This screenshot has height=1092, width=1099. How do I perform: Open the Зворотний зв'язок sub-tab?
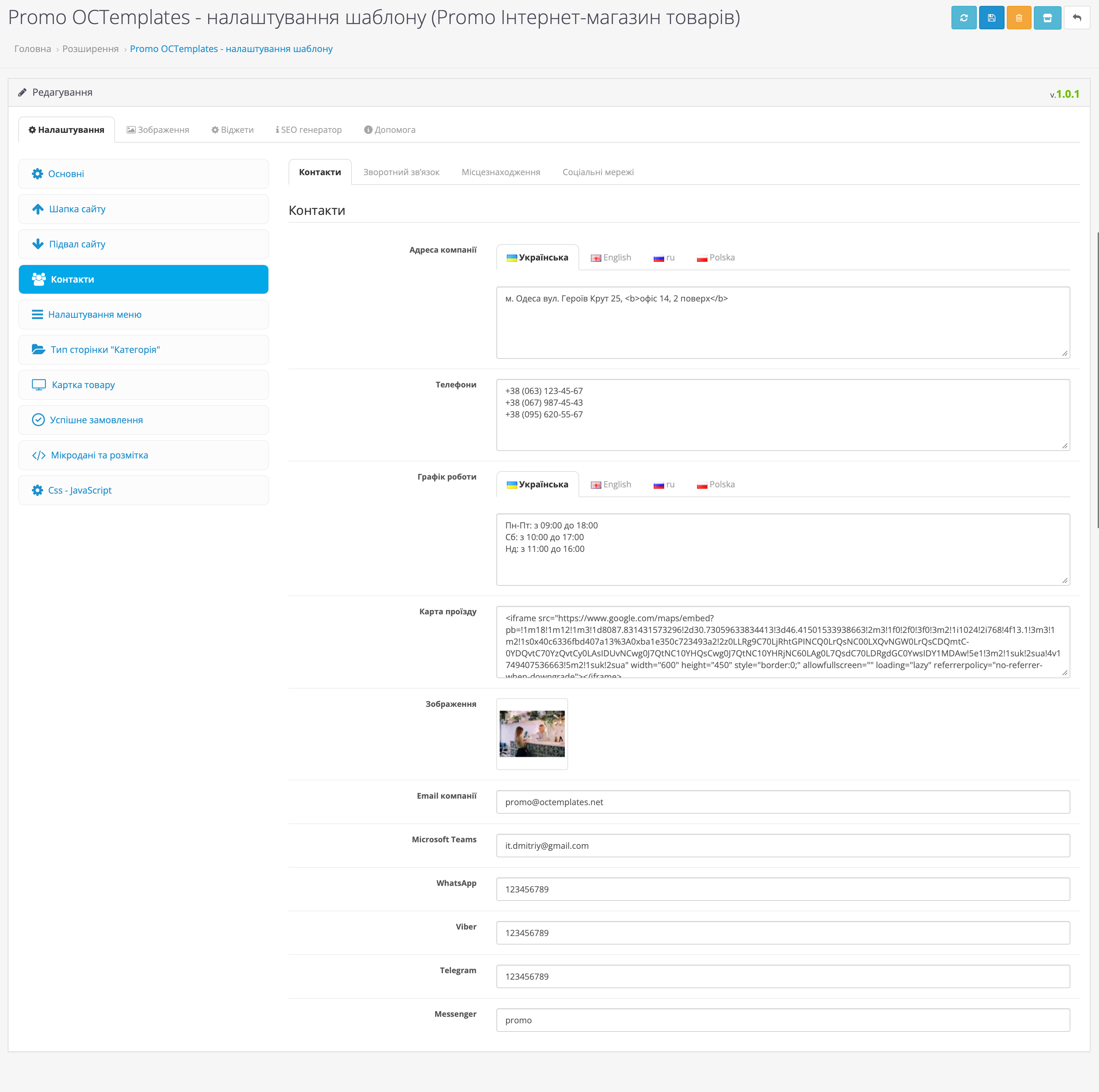click(401, 172)
